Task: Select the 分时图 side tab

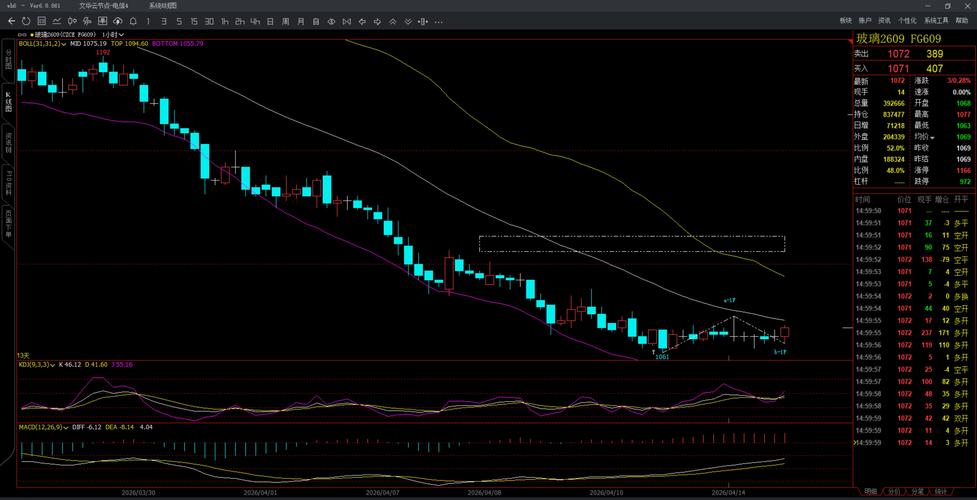Action: [8, 57]
